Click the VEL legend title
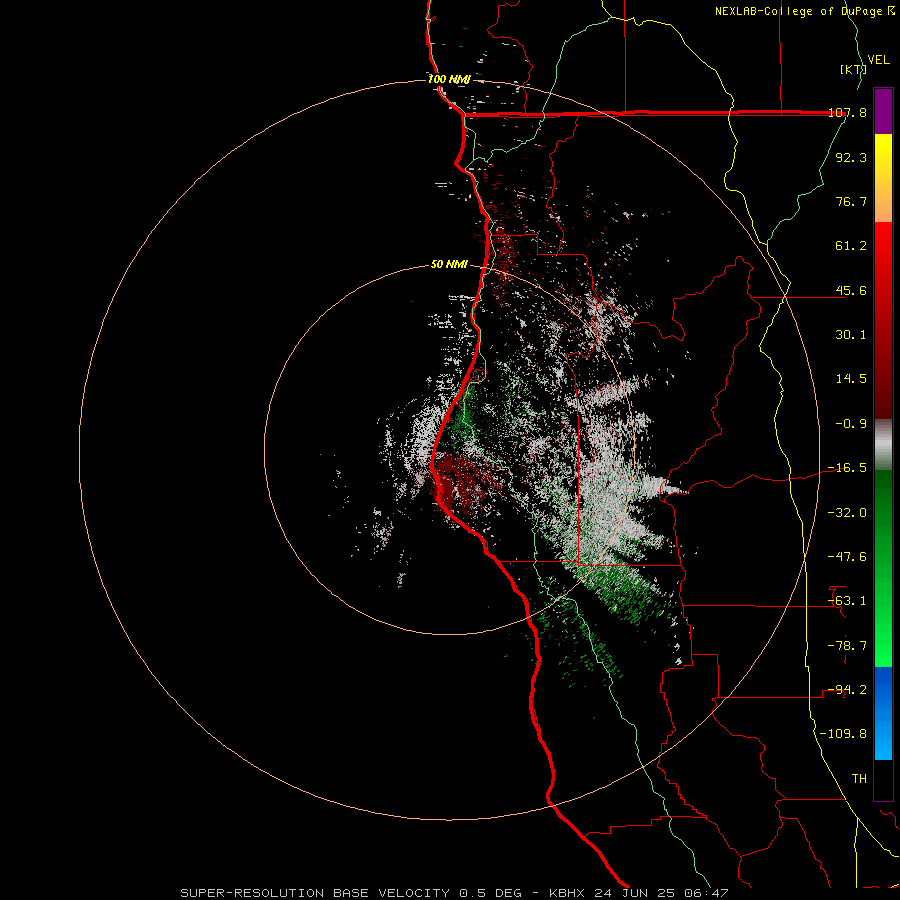 point(878,60)
